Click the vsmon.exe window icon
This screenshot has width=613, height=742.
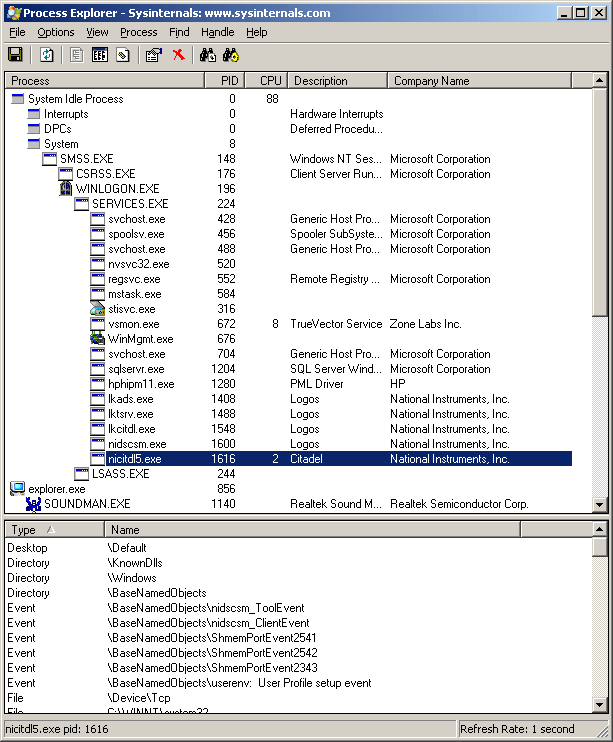97,324
